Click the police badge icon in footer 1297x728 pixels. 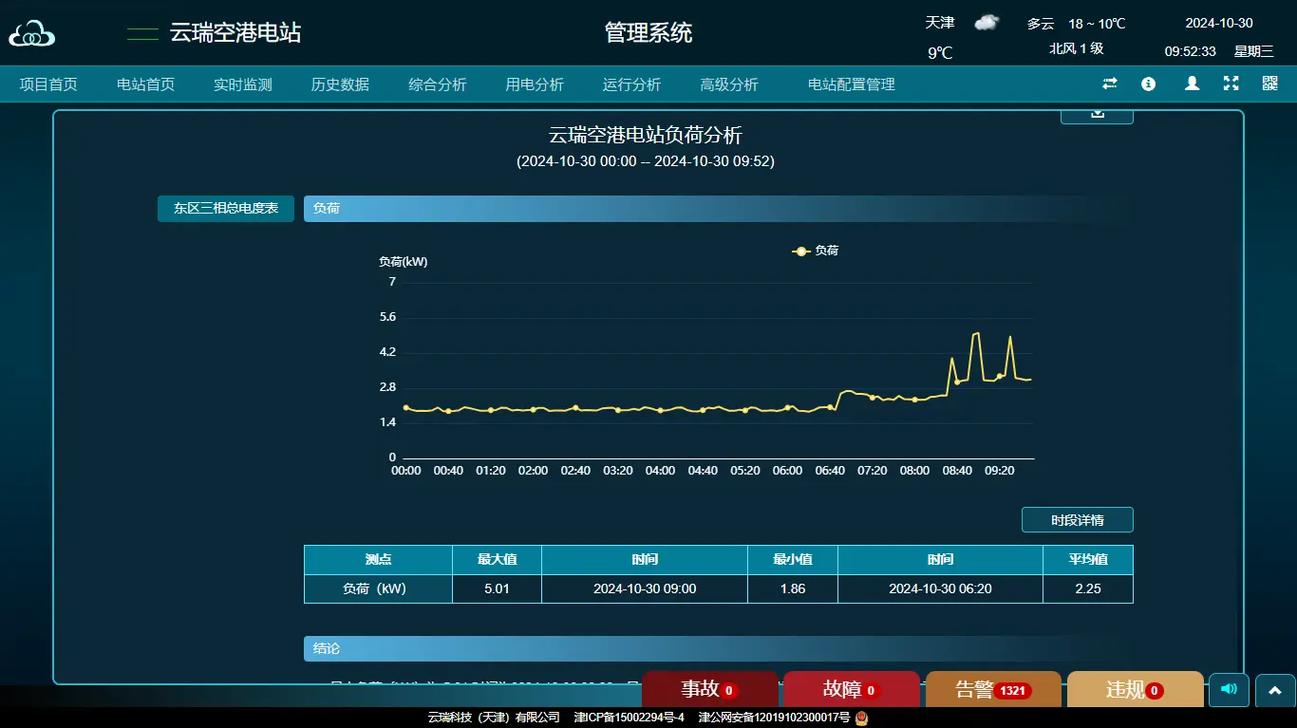coord(861,717)
